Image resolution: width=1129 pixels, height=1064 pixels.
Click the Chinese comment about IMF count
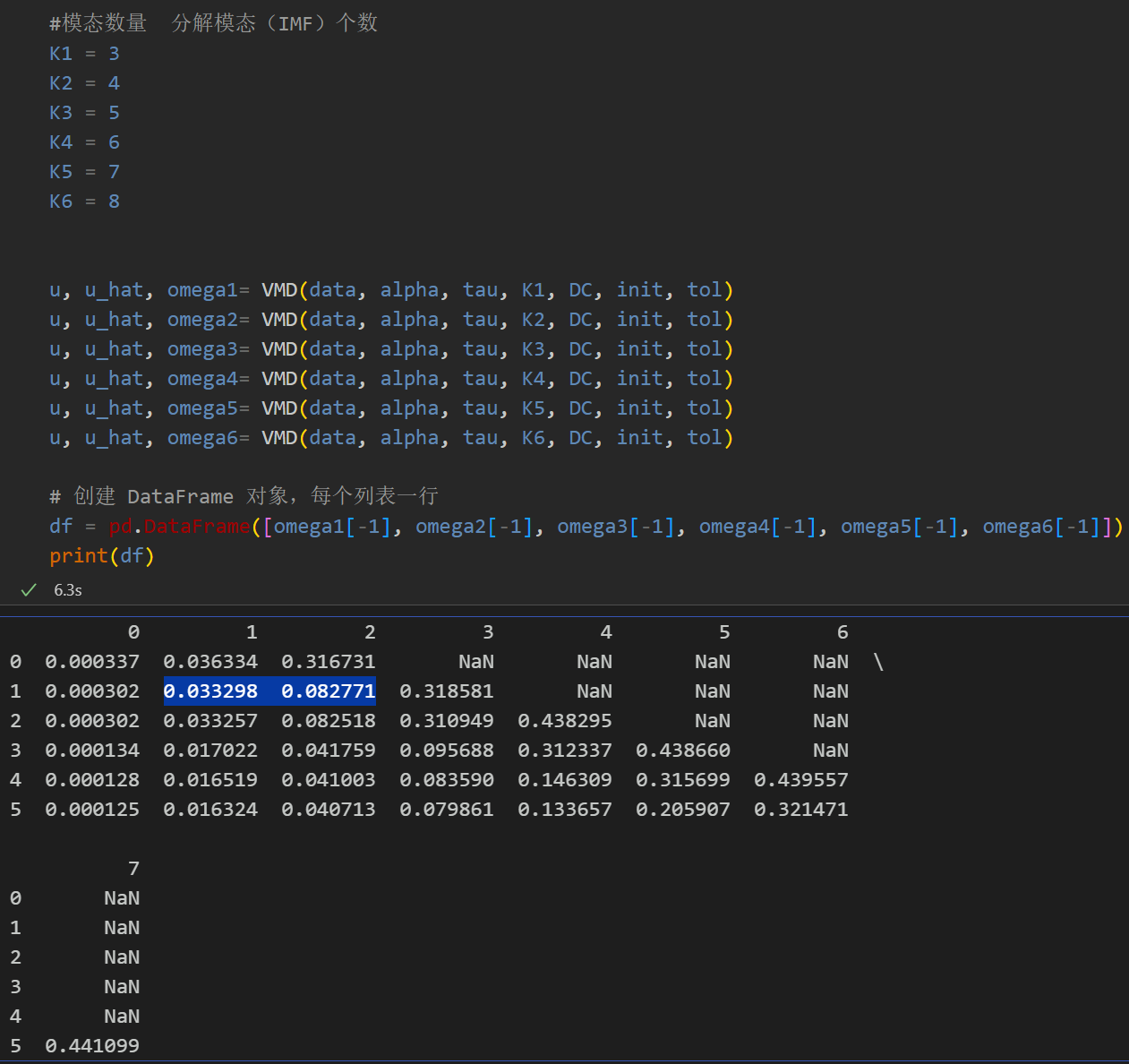pyautogui.click(x=213, y=23)
